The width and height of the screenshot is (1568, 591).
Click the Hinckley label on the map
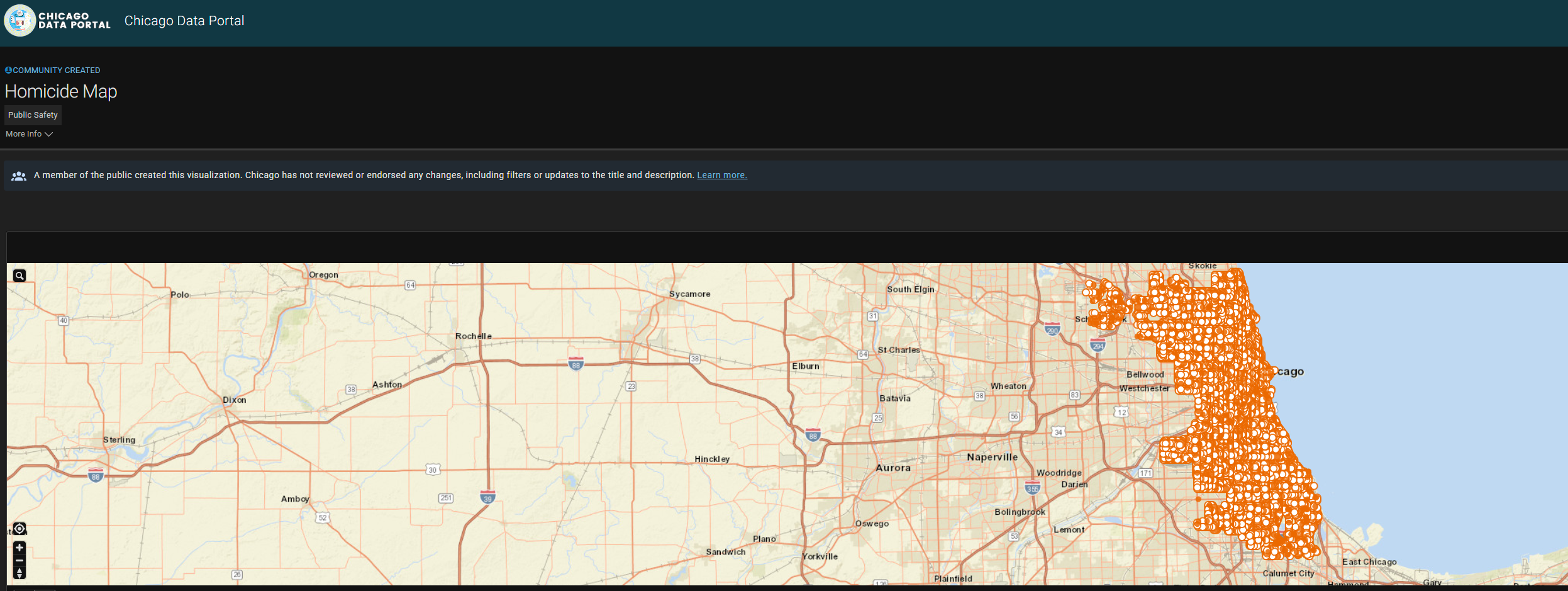coord(712,459)
